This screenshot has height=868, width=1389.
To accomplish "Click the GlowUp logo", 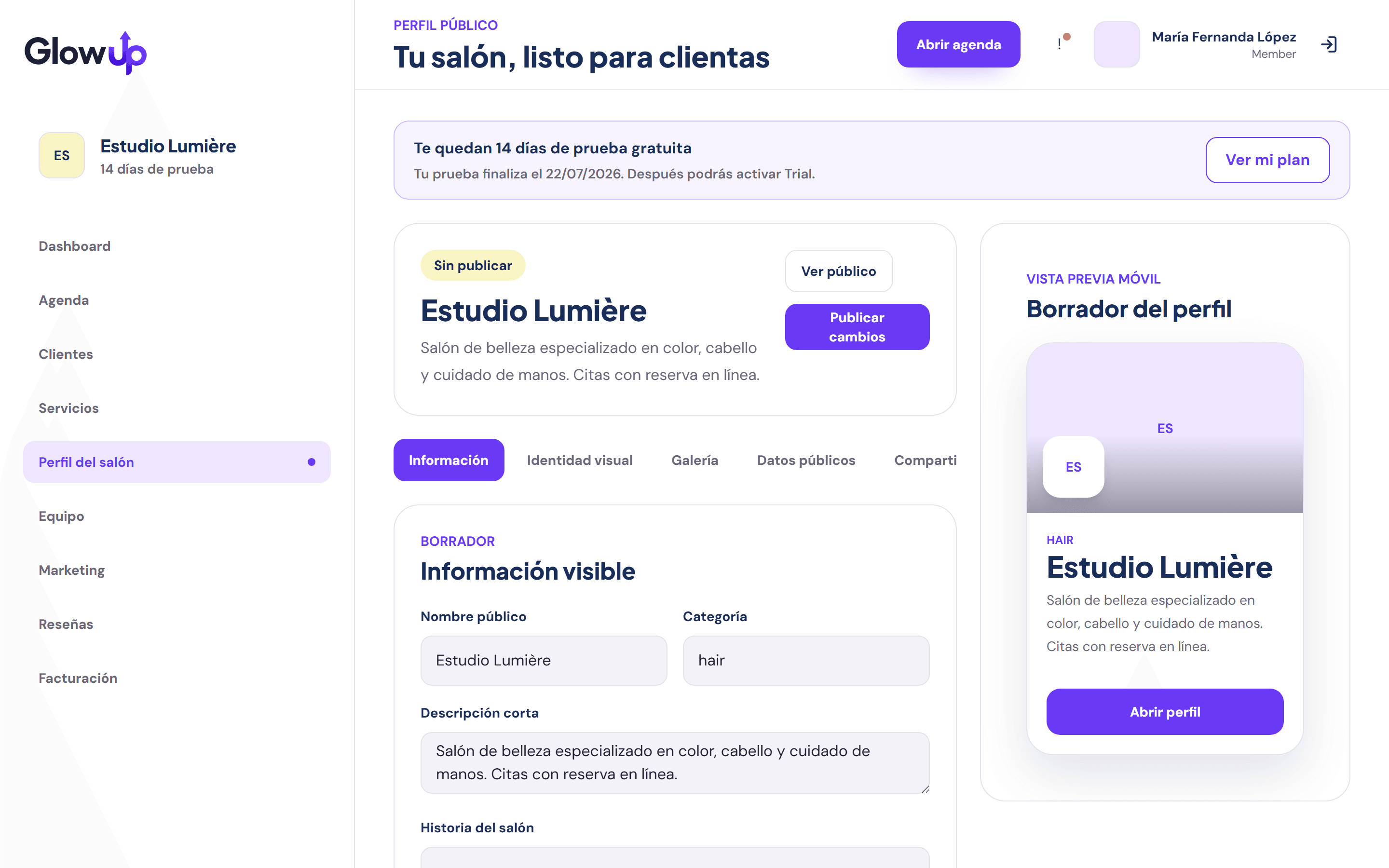I will (x=85, y=52).
